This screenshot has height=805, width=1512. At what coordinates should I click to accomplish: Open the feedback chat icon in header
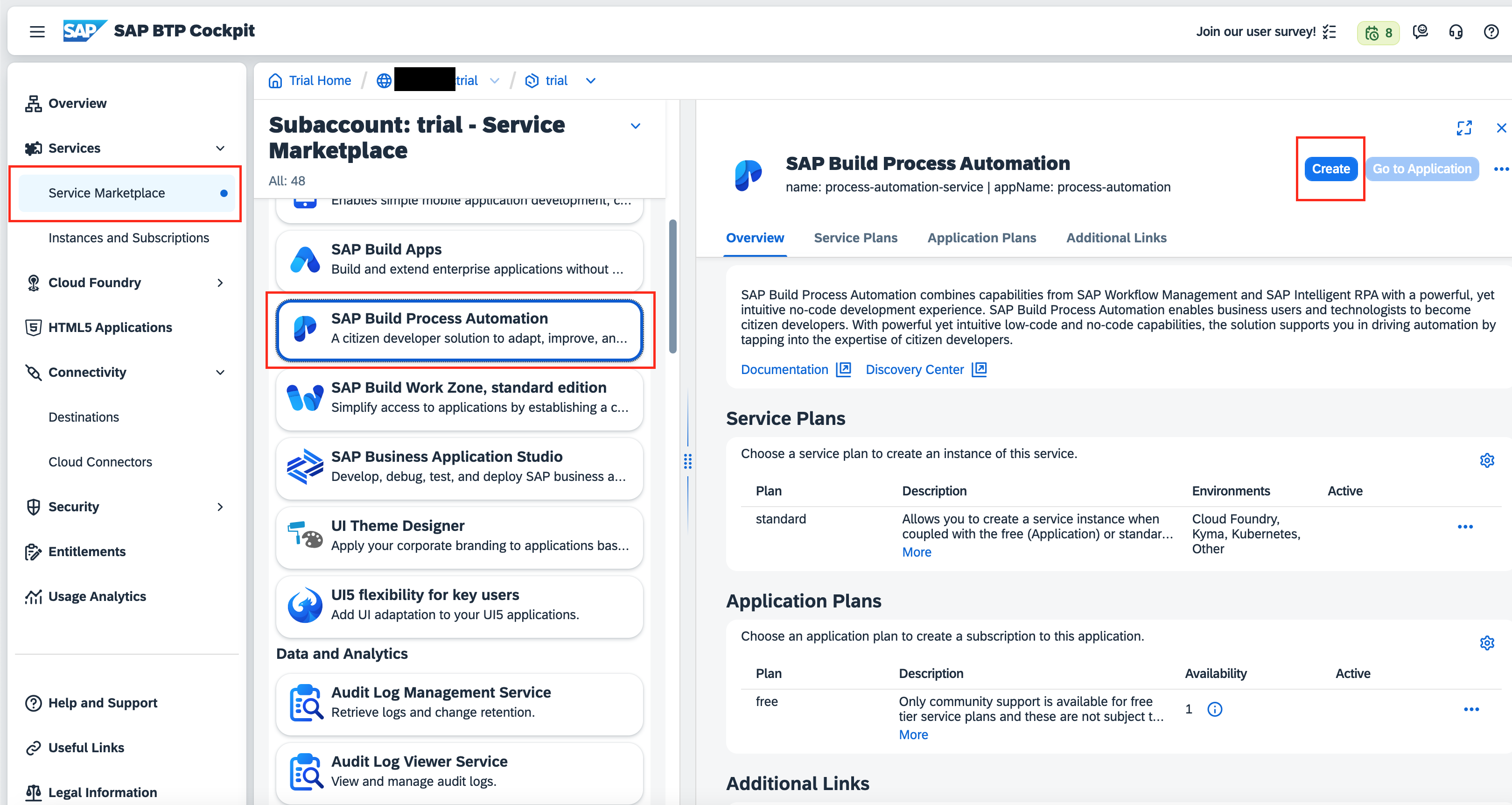point(1420,32)
